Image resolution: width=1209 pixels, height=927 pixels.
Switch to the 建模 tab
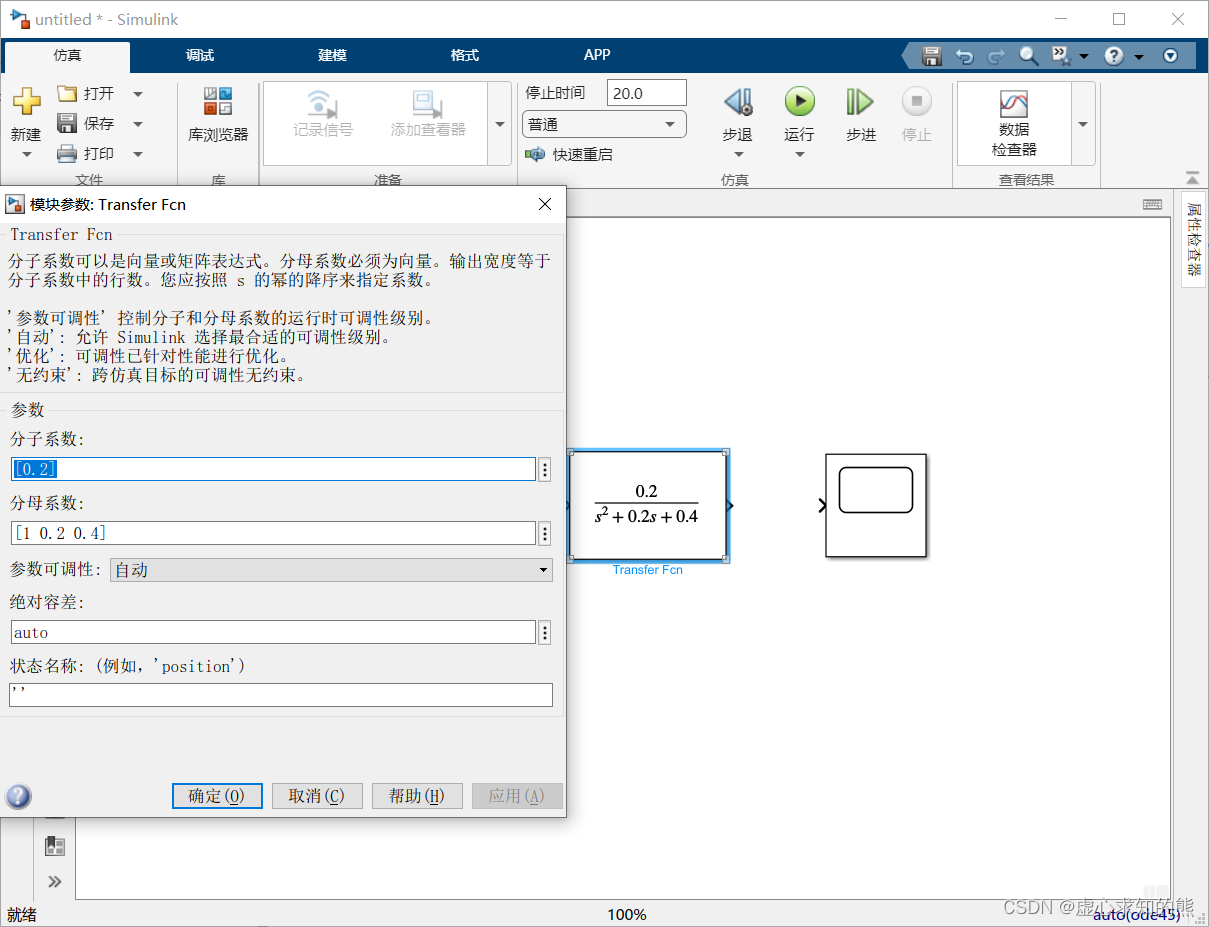click(332, 56)
